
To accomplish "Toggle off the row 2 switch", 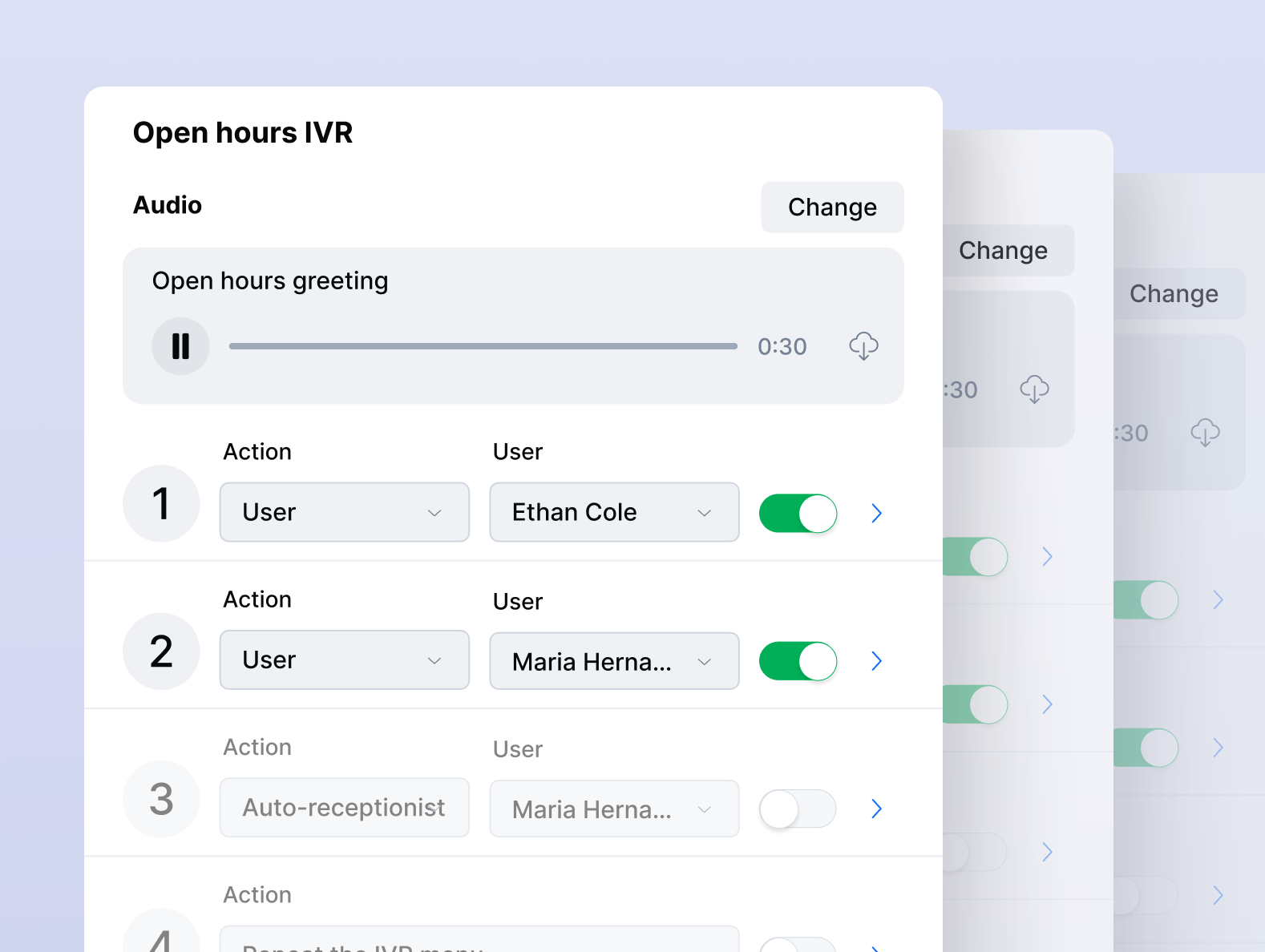I will click(x=798, y=661).
